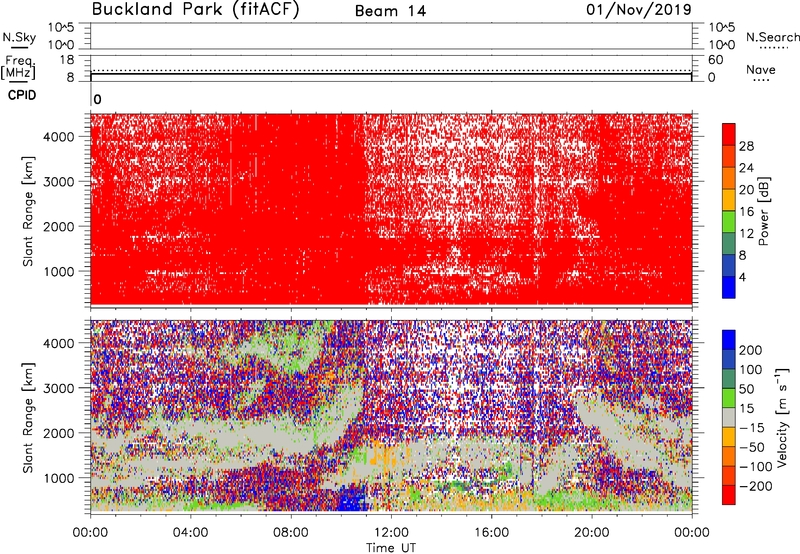Click the 2000 km tick on velocity panel
This screenshot has width=800, height=554.
point(58,433)
